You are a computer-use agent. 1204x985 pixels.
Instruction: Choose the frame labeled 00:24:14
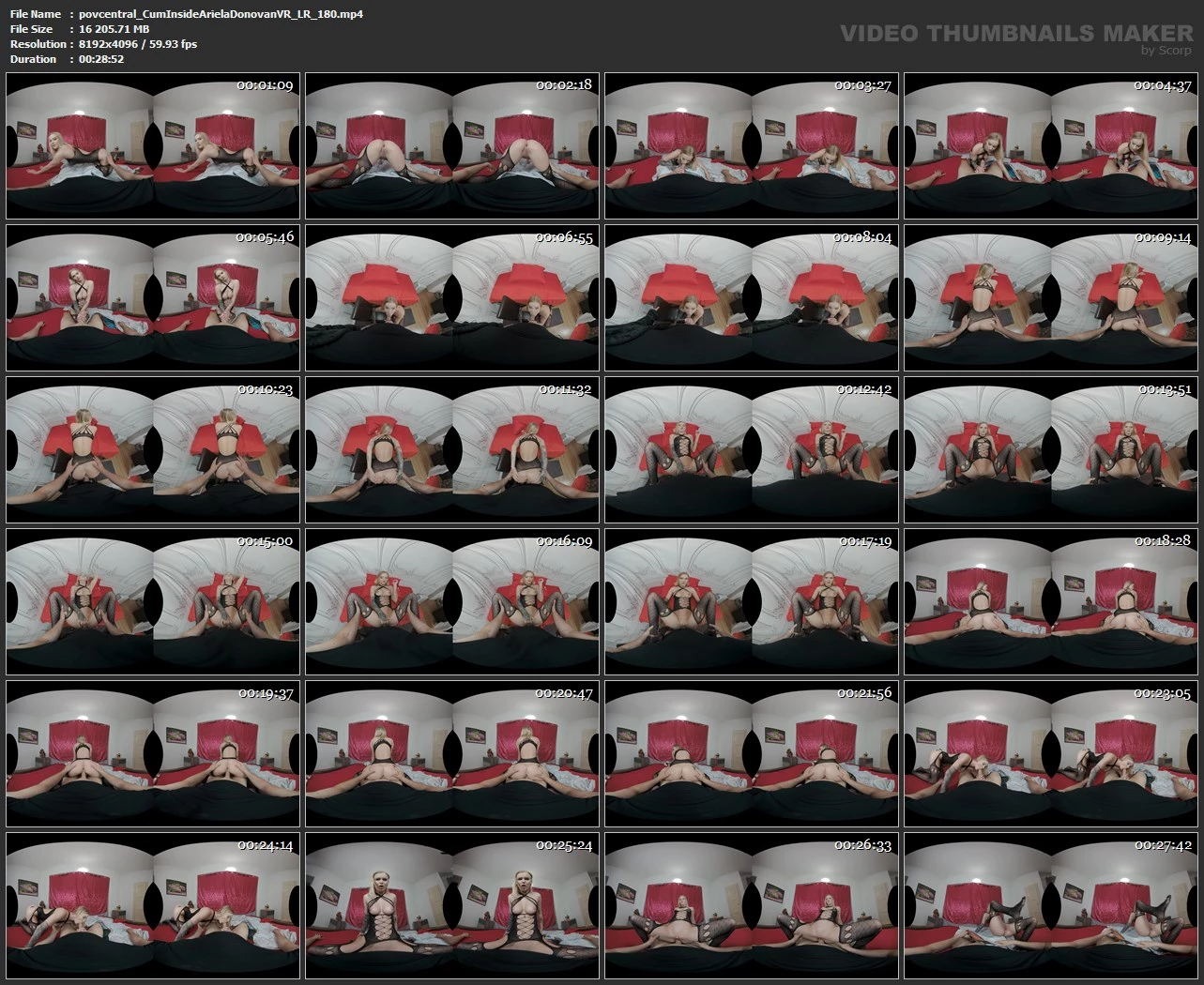[153, 906]
